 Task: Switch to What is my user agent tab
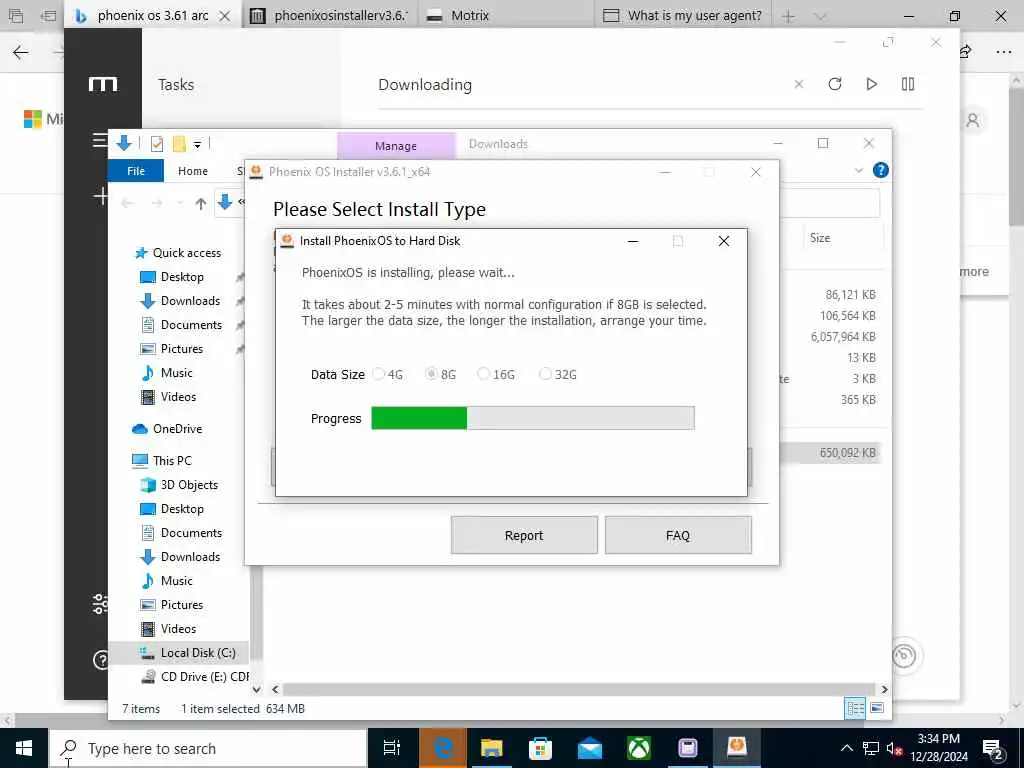point(683,15)
